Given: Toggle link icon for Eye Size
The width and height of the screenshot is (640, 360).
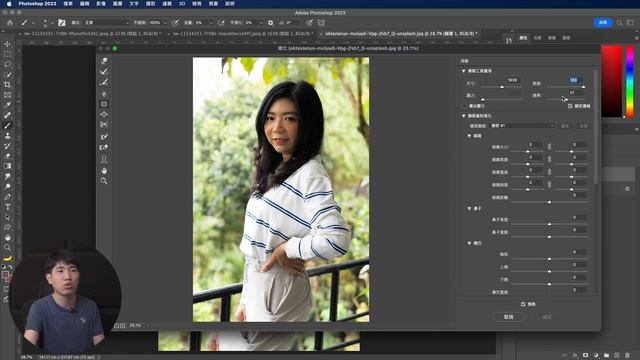Looking at the screenshot, I should [549, 146].
